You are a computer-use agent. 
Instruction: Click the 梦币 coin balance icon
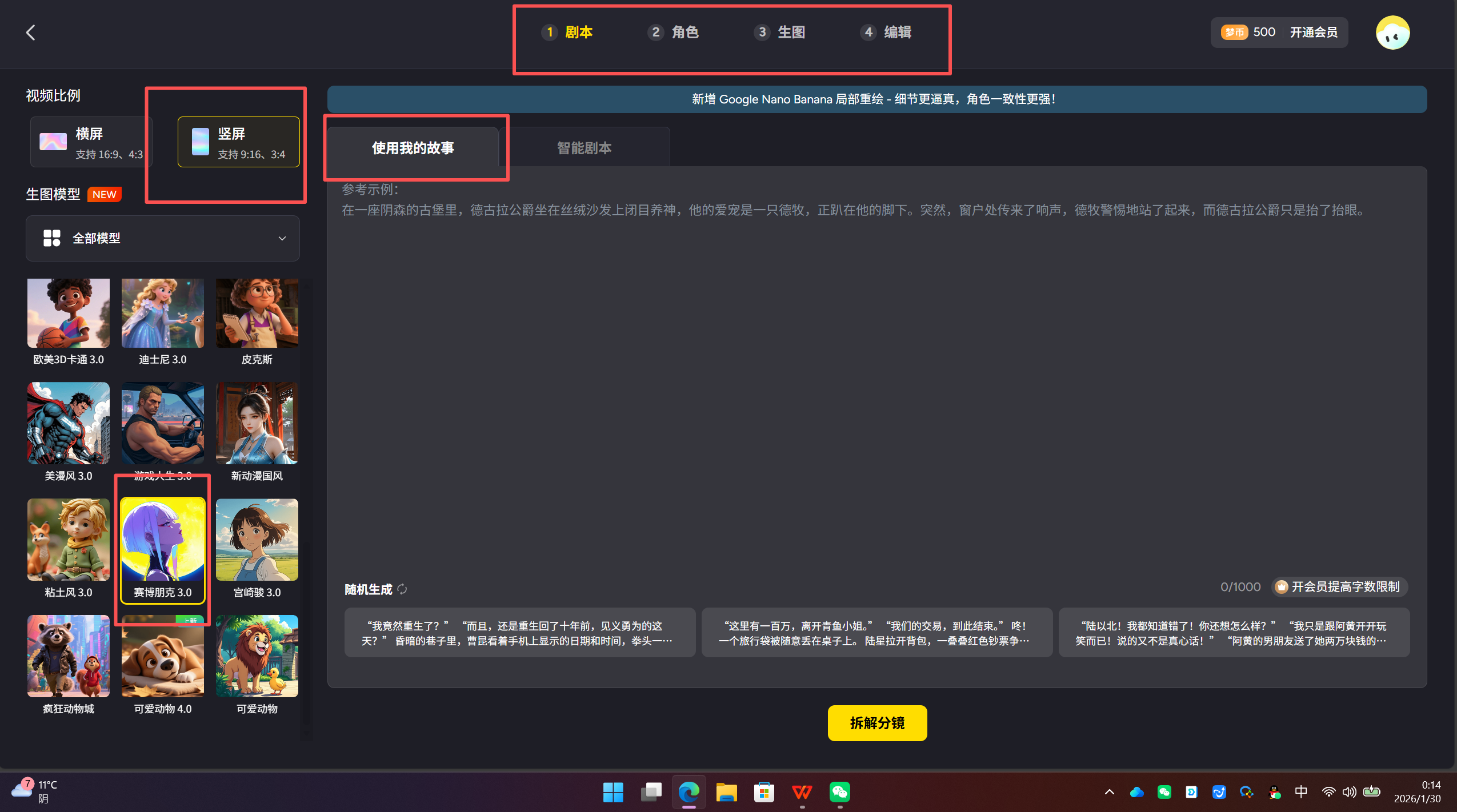pyautogui.click(x=1235, y=32)
